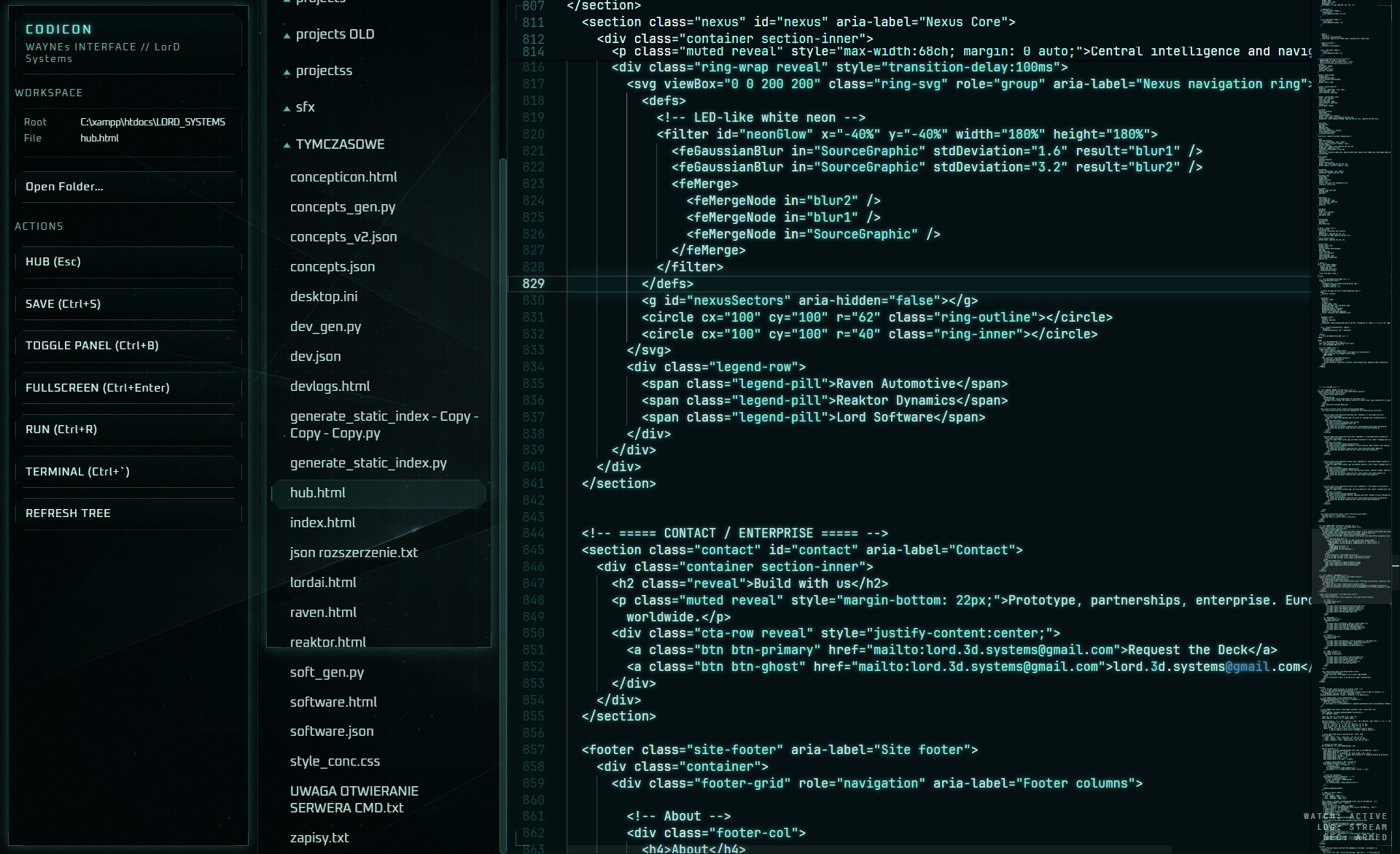Toggle the side panel with TOGGLE PANEL

(128, 346)
